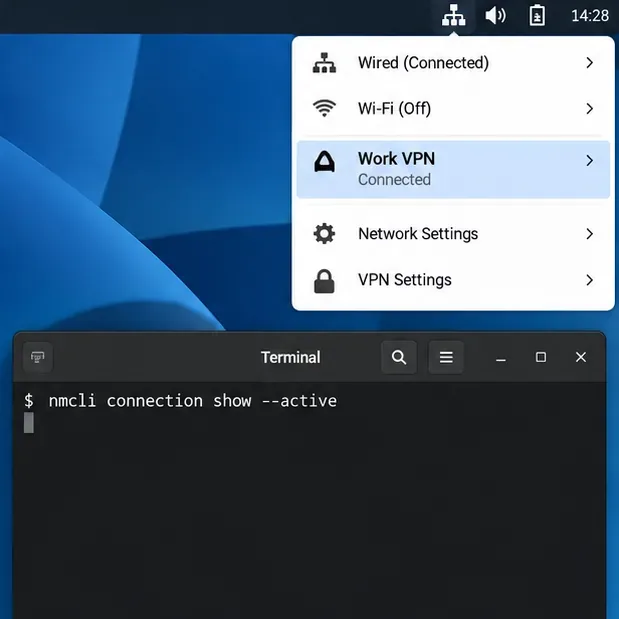Click the terminal cursor block
Screen dimensions: 619x619
coord(29,423)
